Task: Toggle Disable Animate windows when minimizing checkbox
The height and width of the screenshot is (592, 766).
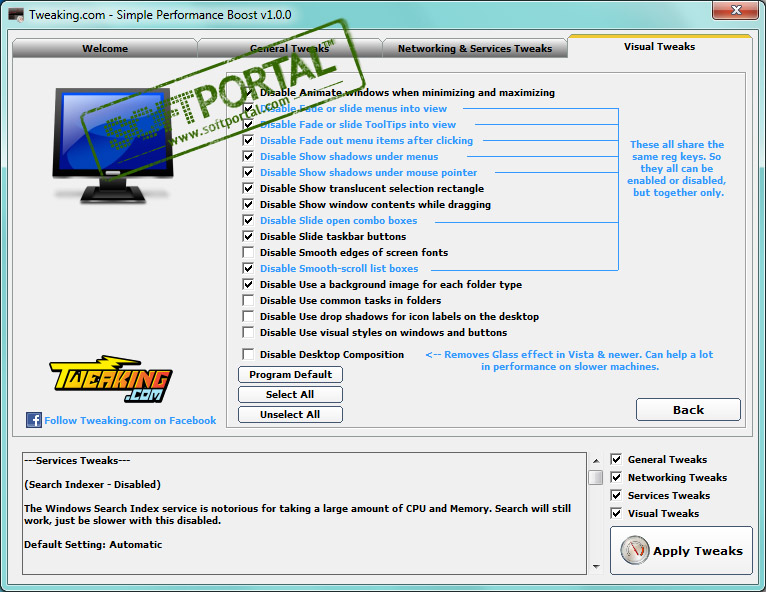Action: (x=248, y=92)
